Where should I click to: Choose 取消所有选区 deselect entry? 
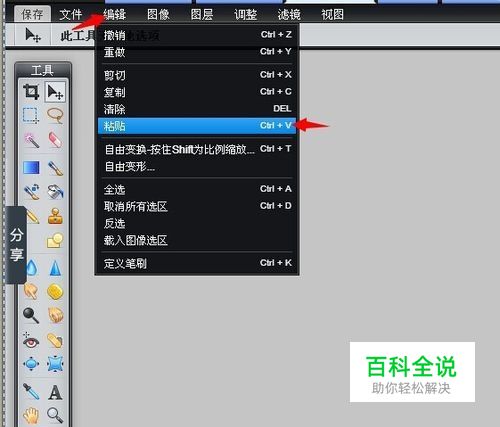197,206
